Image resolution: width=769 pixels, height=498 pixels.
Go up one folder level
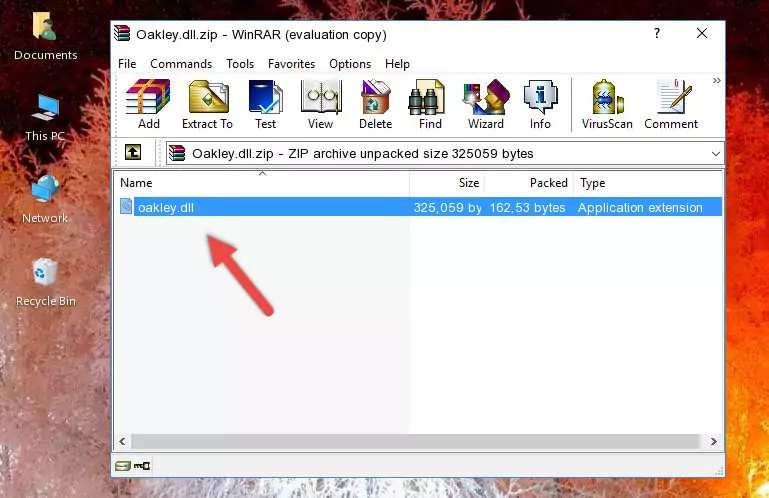click(x=133, y=153)
